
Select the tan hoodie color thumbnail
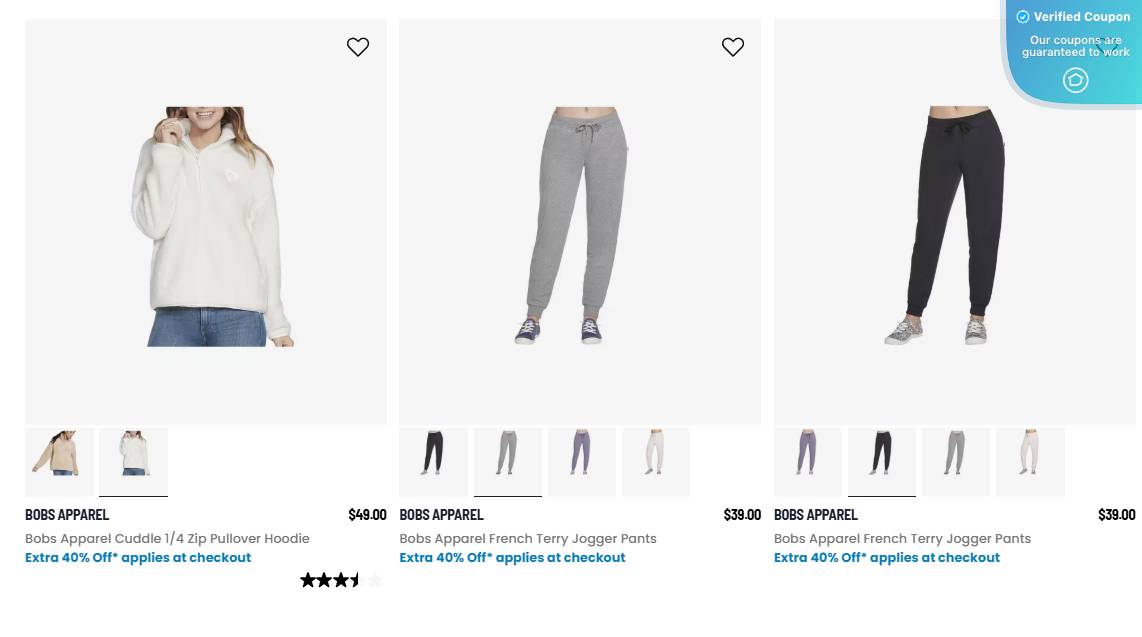[60, 462]
